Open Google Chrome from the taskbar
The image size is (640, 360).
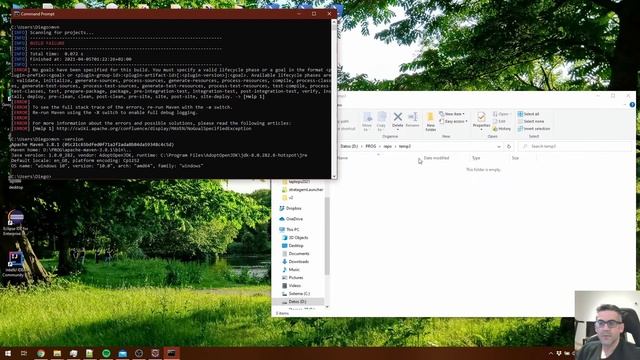coord(40,353)
